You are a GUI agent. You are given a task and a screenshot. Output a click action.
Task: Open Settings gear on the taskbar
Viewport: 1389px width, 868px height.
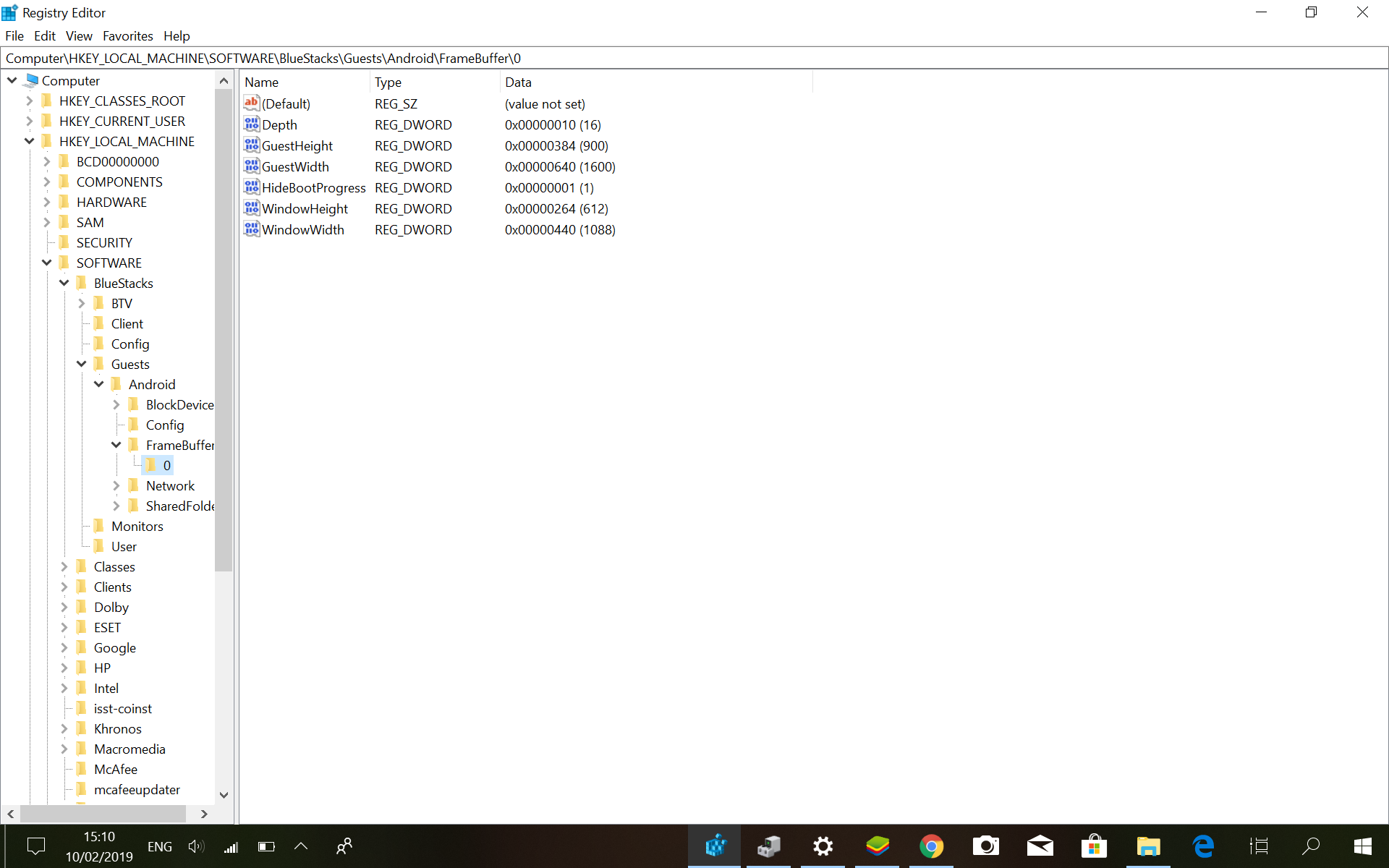tap(823, 846)
